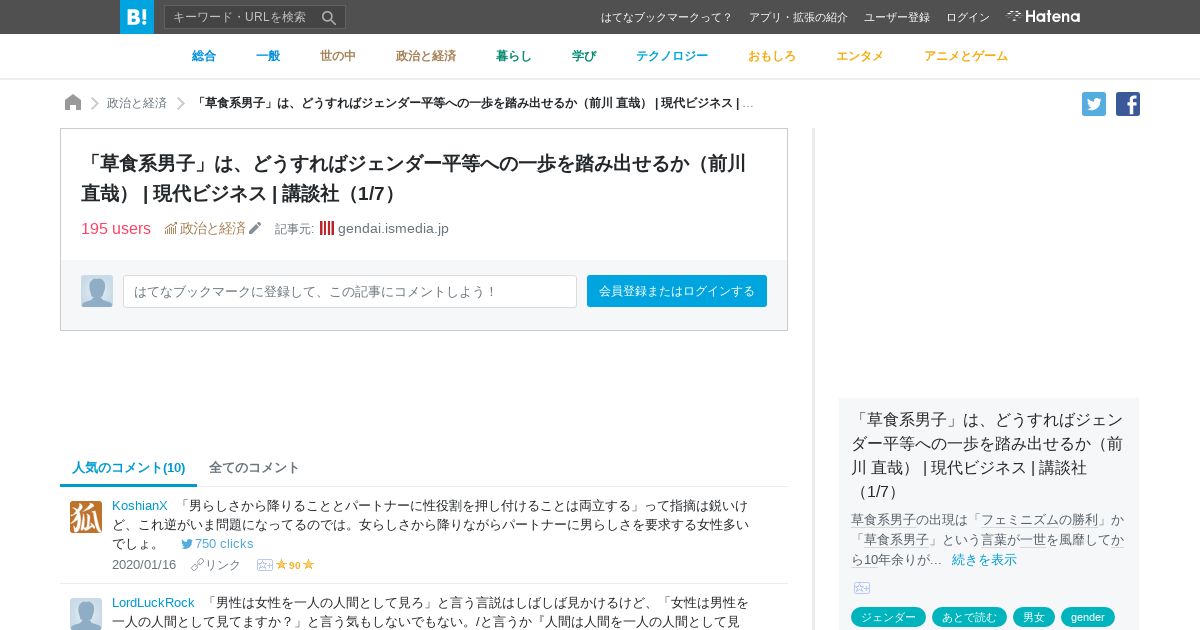The width and height of the screenshot is (1200, 630).
Task: Switch to the 全てのコメント tab
Action: tap(254, 467)
